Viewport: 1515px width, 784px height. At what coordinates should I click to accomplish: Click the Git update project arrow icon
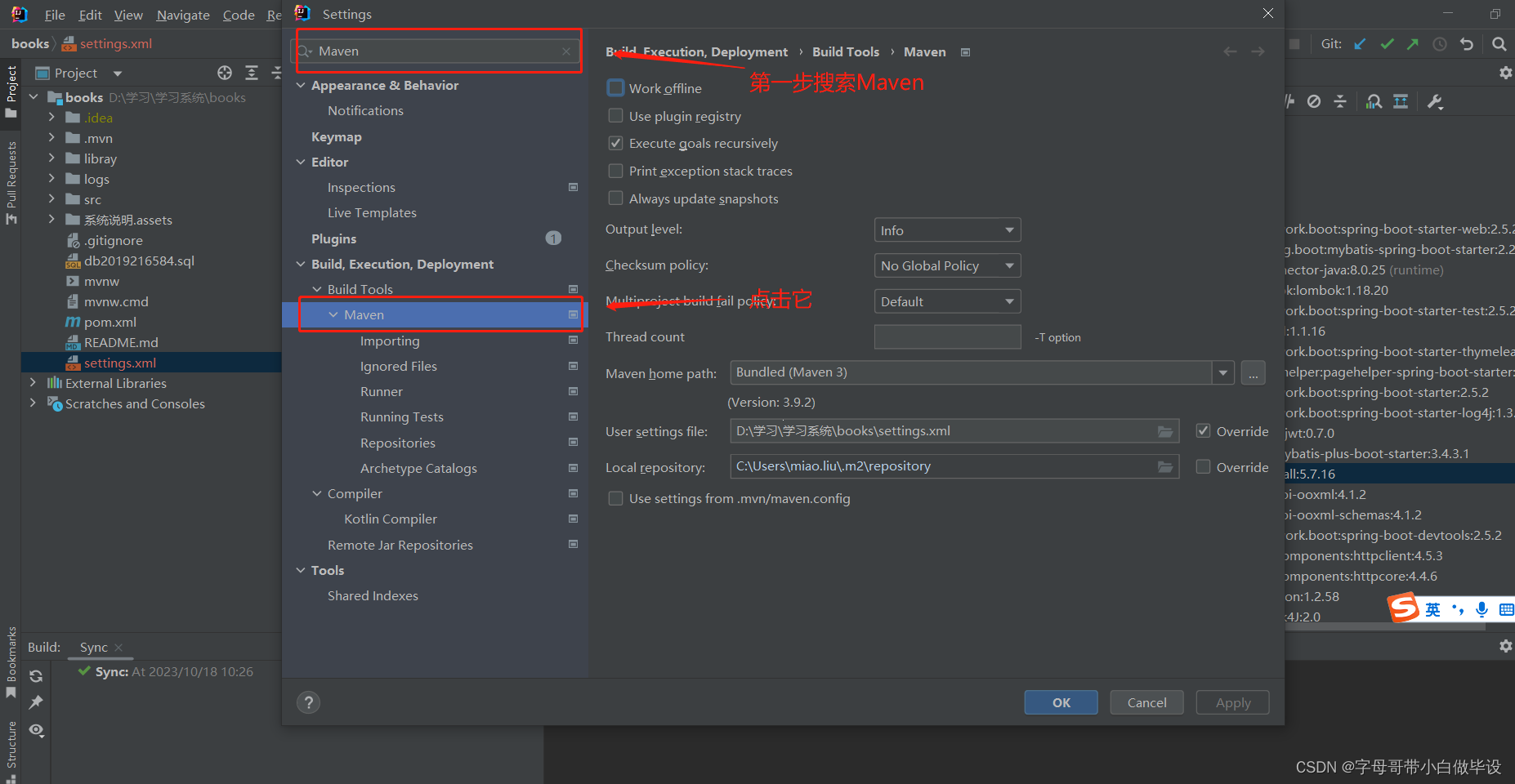(x=1360, y=44)
